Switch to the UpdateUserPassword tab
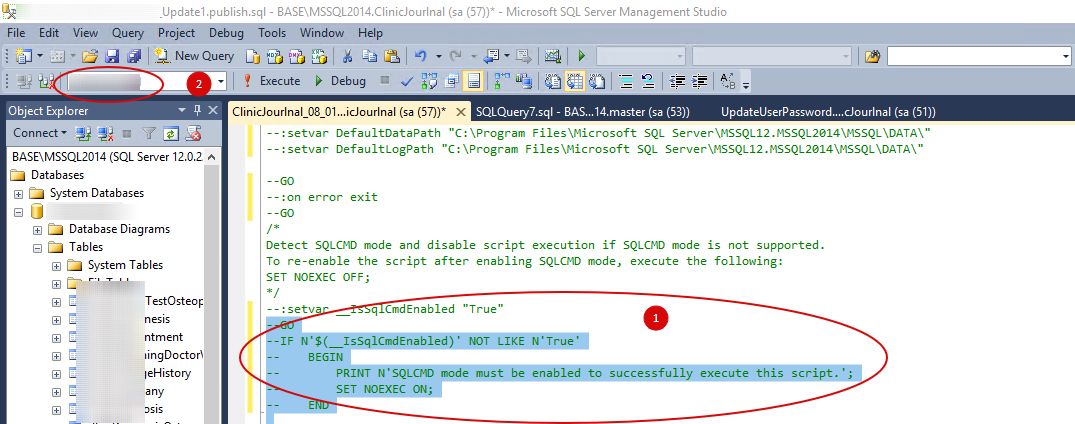1075x424 pixels. click(828, 112)
